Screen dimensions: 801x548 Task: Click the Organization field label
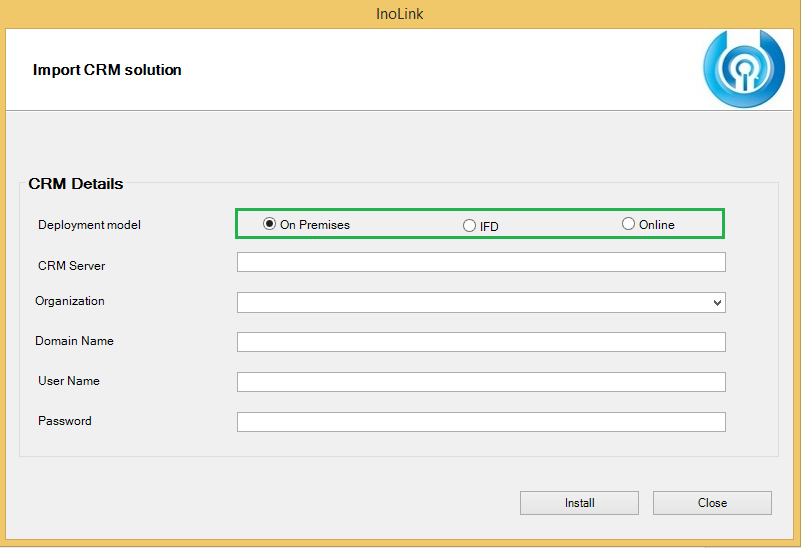pyautogui.click(x=70, y=301)
